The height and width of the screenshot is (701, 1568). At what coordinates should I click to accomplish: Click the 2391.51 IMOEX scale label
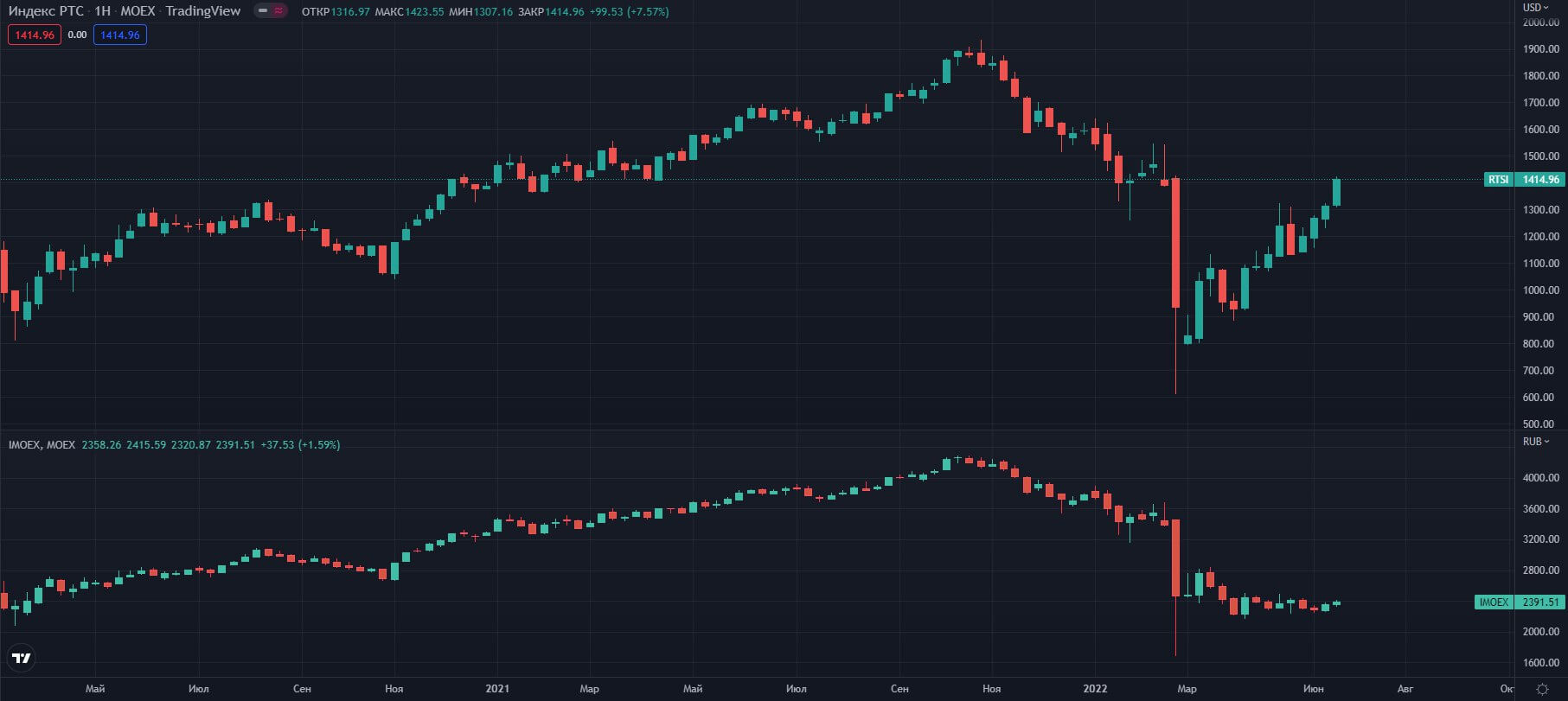[1540, 602]
